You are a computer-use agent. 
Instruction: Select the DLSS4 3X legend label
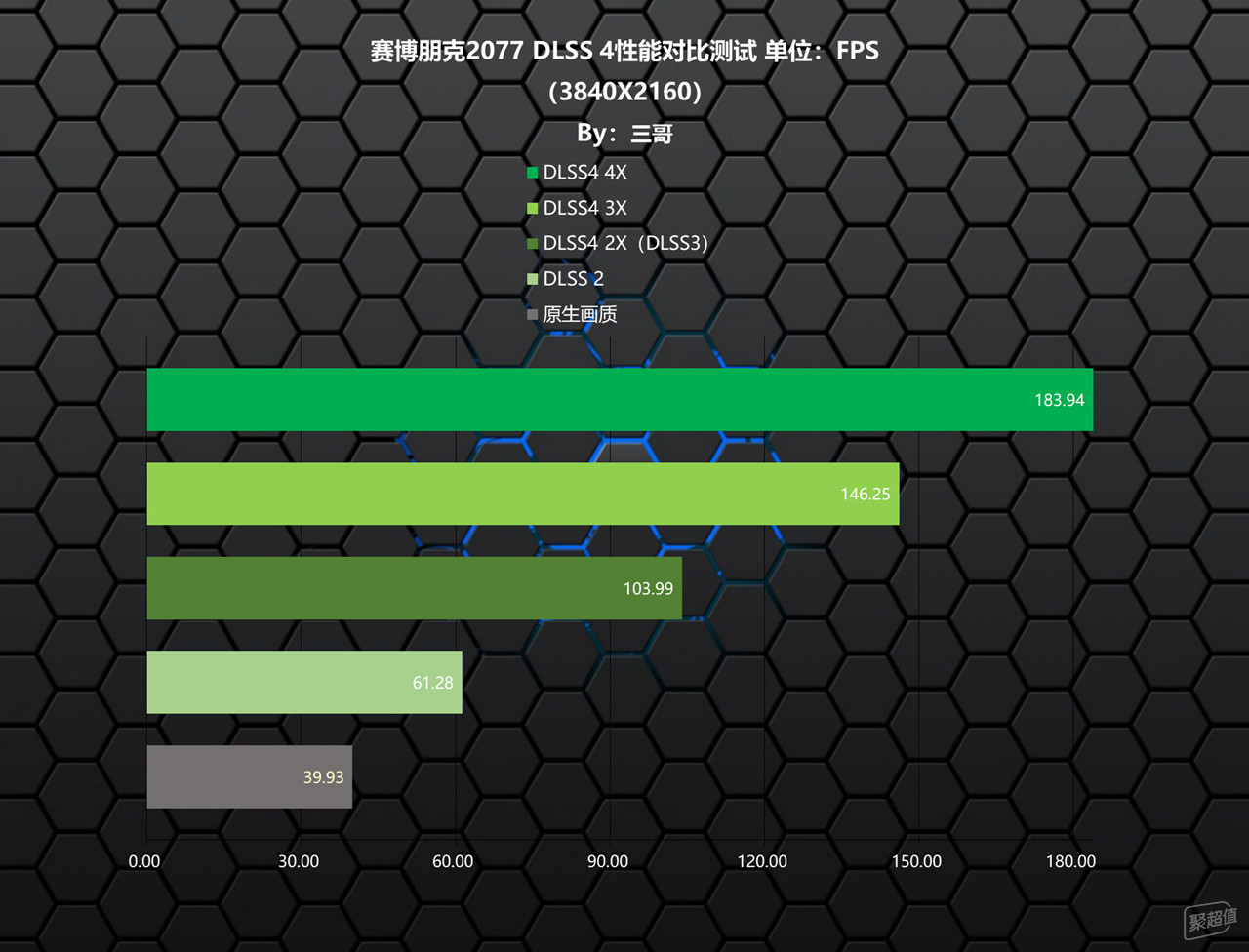(584, 208)
